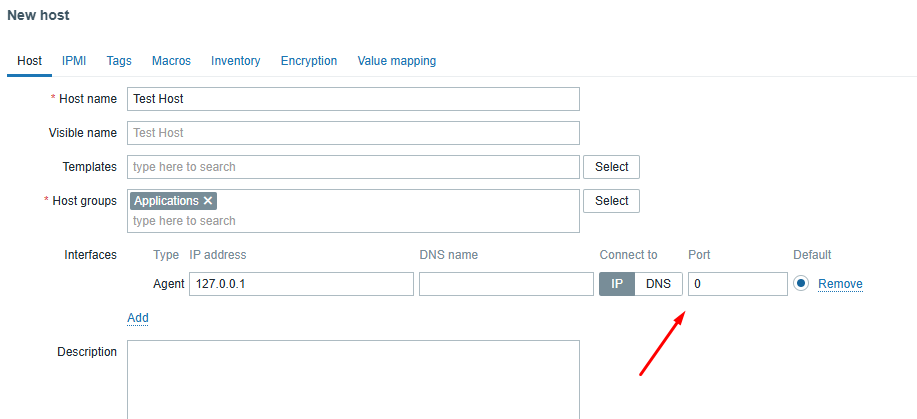Focus the agent Port field

(737, 284)
